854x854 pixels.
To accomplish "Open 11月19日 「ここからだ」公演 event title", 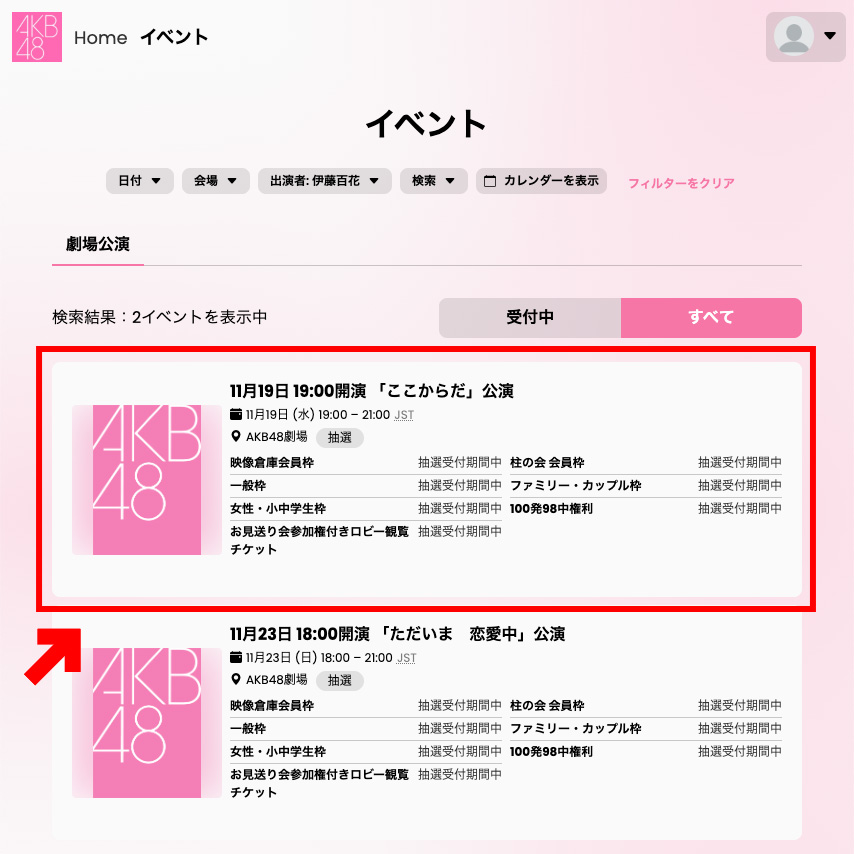I will click(x=371, y=391).
